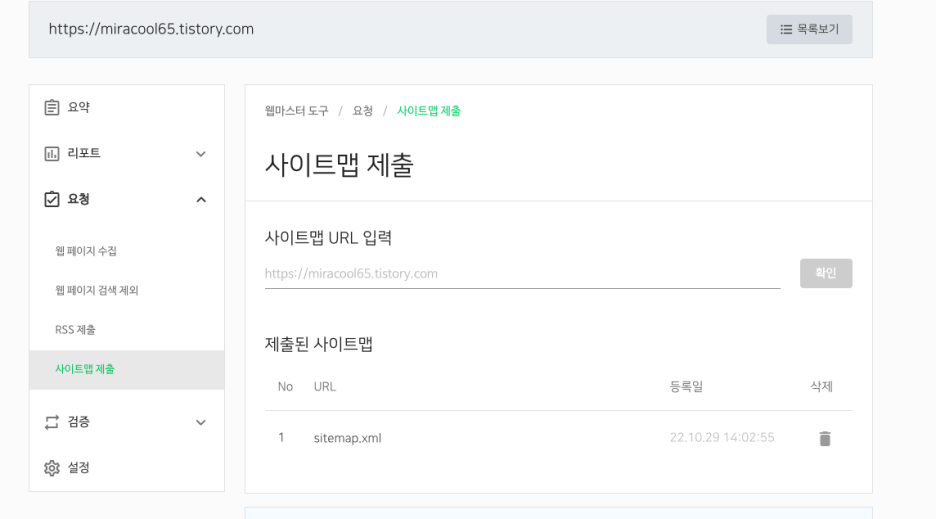Click the URL column header

[x=325, y=387]
